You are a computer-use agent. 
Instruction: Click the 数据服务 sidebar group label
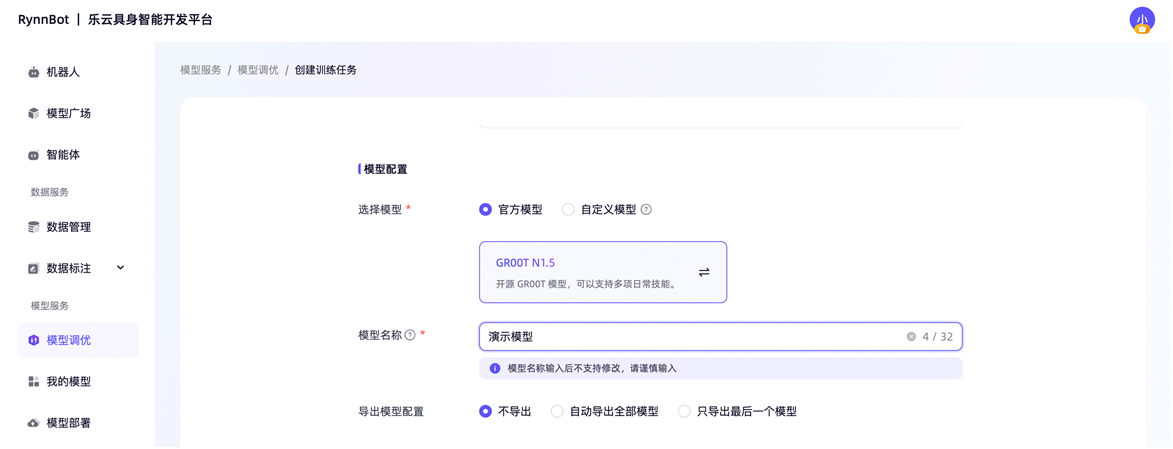(x=49, y=192)
